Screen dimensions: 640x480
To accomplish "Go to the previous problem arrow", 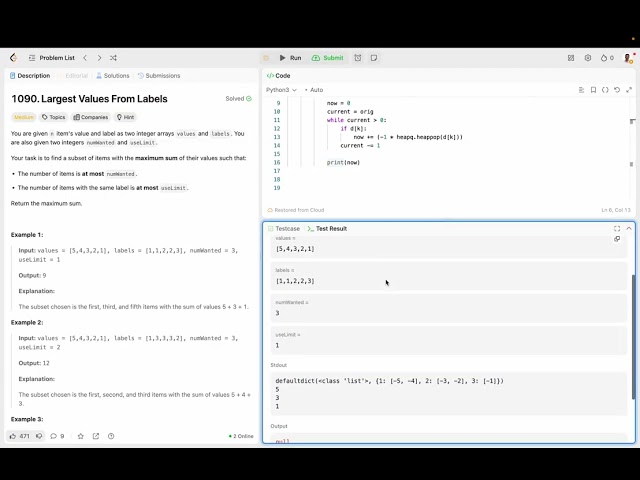I will 85,58.
